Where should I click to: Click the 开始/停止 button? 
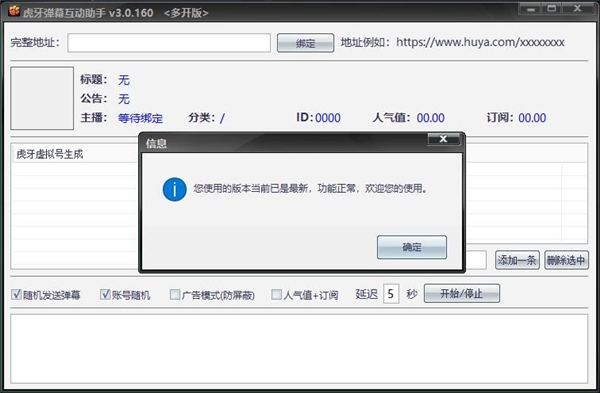point(462,294)
